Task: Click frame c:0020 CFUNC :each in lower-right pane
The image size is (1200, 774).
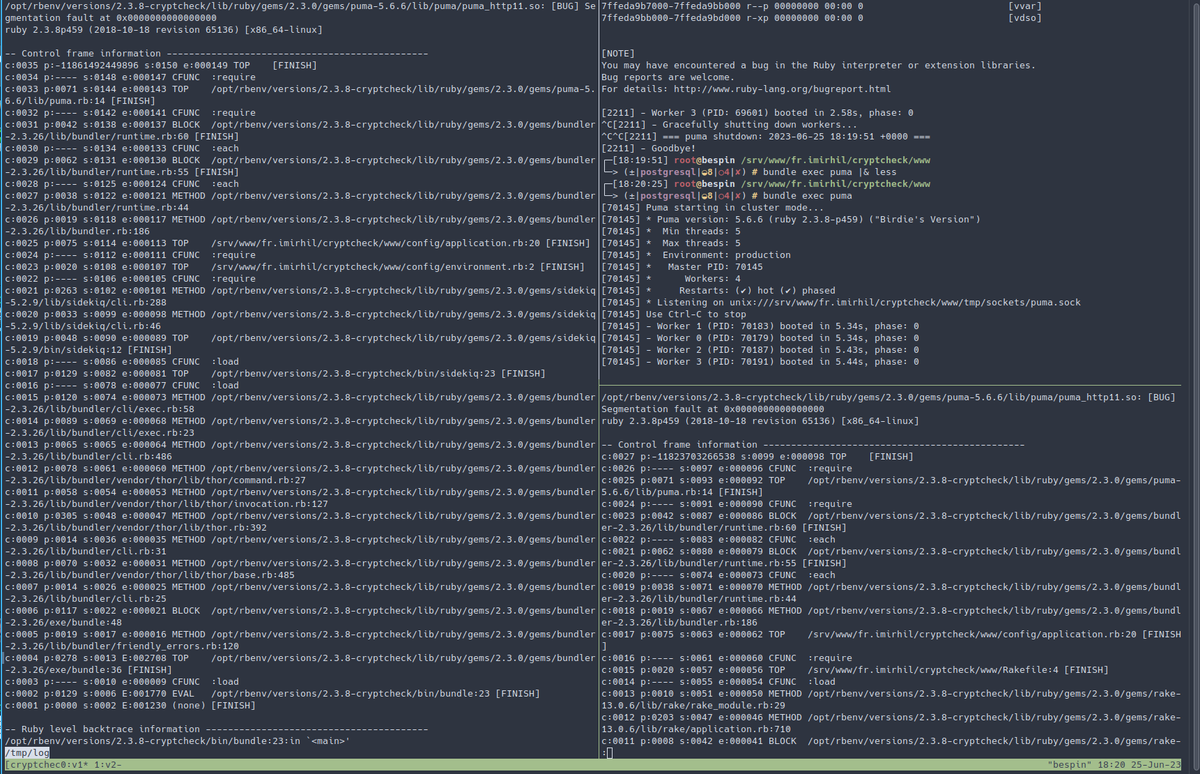Action: coord(718,575)
